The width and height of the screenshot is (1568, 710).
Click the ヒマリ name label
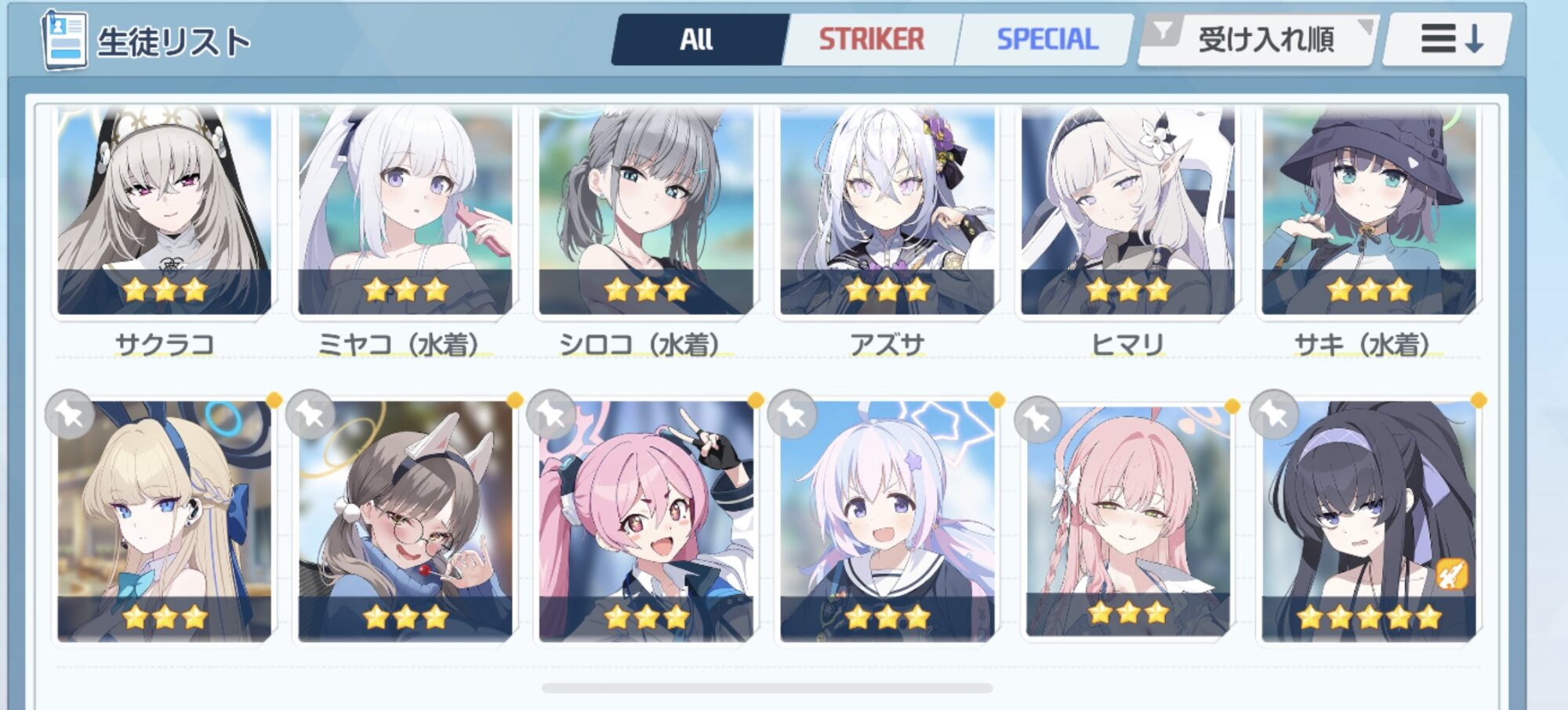point(1127,343)
